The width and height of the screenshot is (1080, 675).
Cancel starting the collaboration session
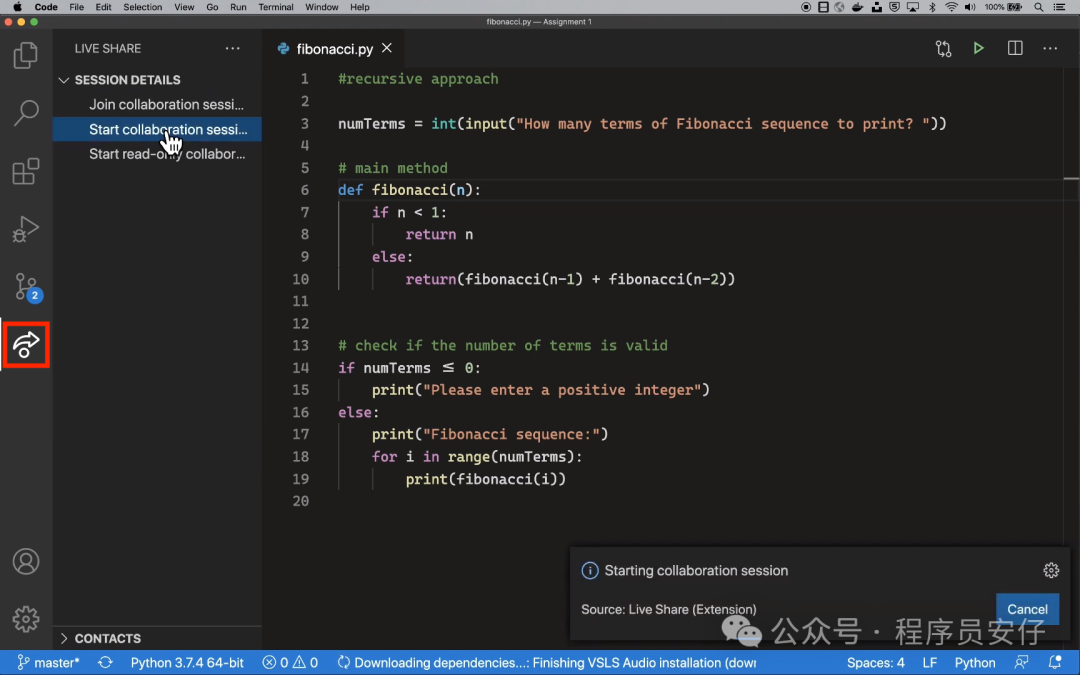[x=1027, y=609]
